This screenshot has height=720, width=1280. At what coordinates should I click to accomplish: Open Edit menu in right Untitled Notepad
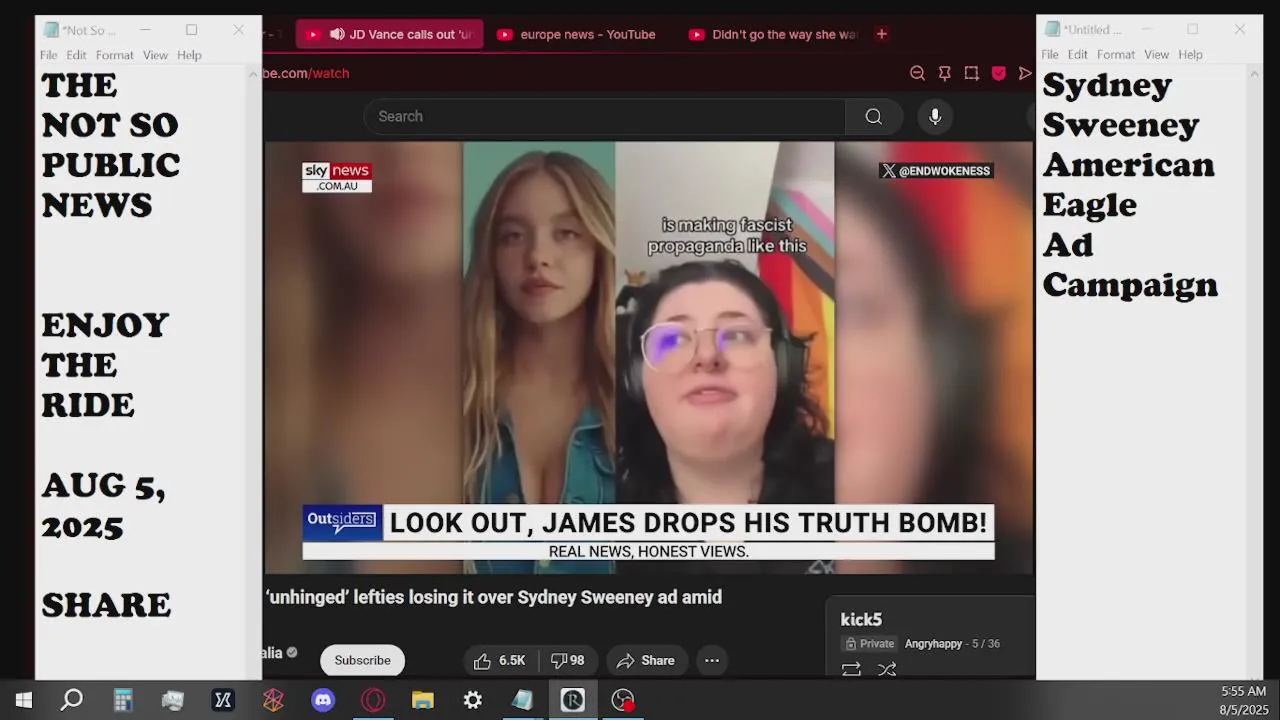pos(1077,55)
